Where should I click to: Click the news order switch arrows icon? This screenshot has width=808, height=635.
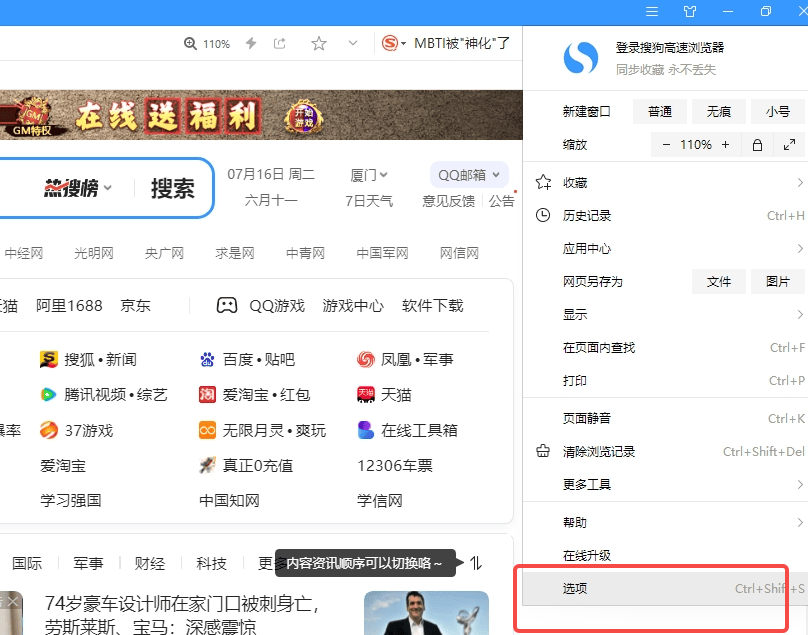click(476, 563)
